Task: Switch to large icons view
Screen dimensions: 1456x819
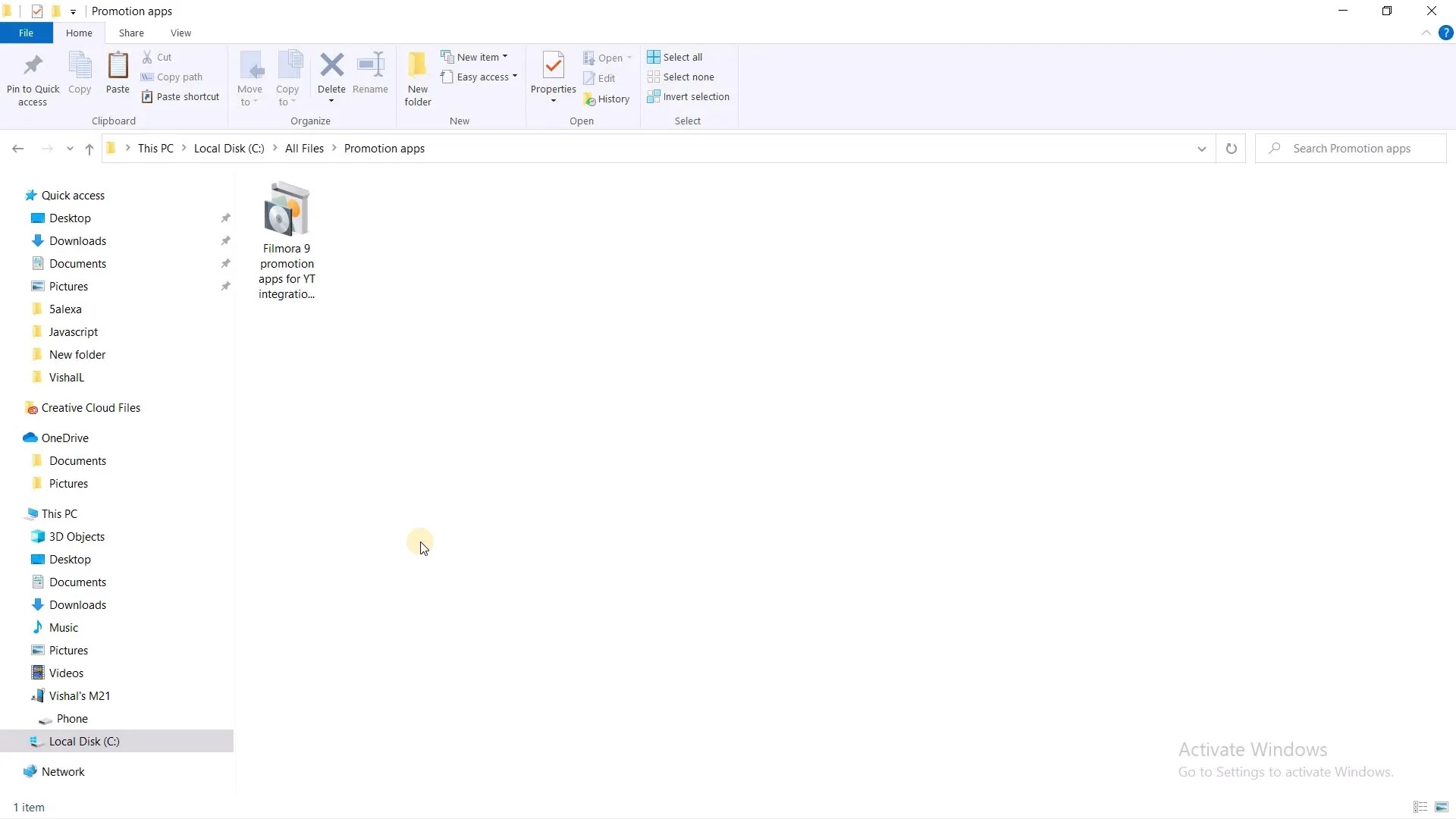Action: click(1442, 807)
